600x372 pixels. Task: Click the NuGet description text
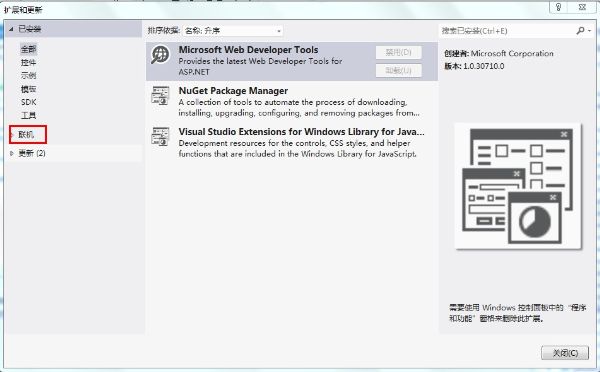pos(299,108)
